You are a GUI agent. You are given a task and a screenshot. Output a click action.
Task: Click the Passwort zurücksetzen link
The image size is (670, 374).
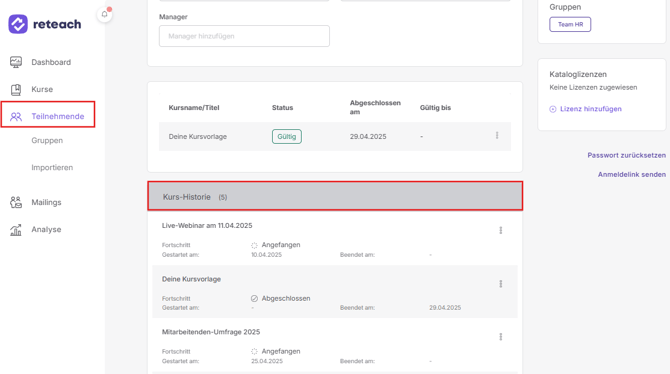[x=626, y=155]
